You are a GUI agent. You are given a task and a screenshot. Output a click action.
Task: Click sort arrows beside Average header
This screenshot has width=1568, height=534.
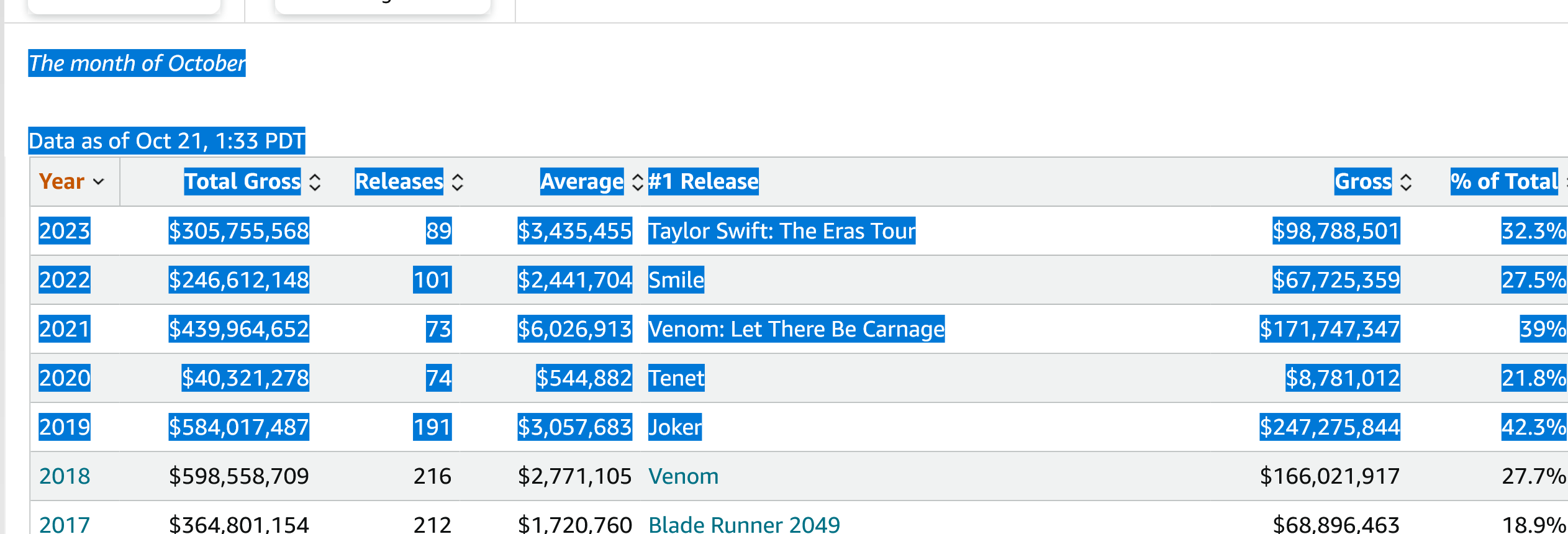click(637, 182)
